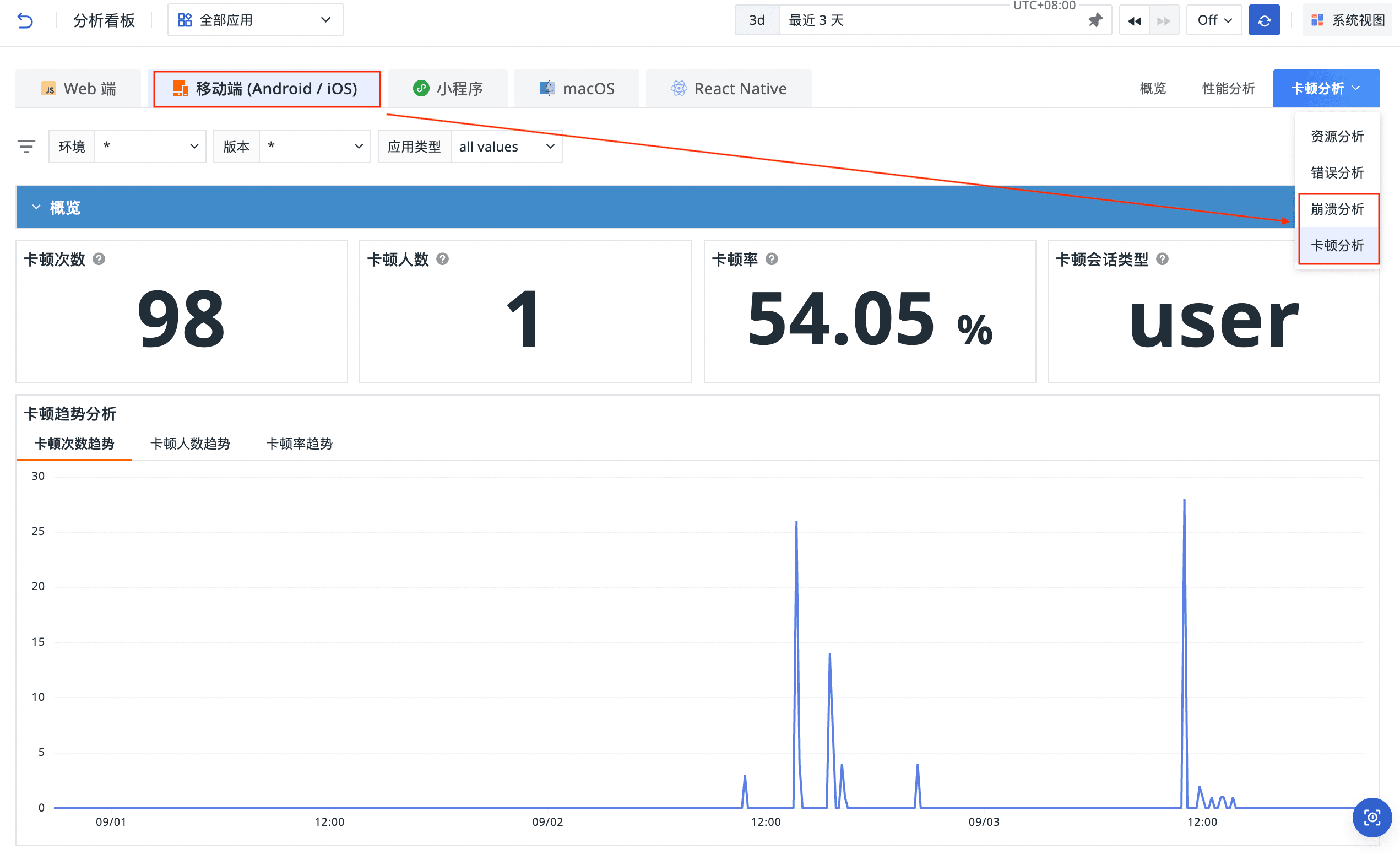Screen dimensions: 1400x854
Task: Click the rewind time range icon
Action: pos(1134,21)
